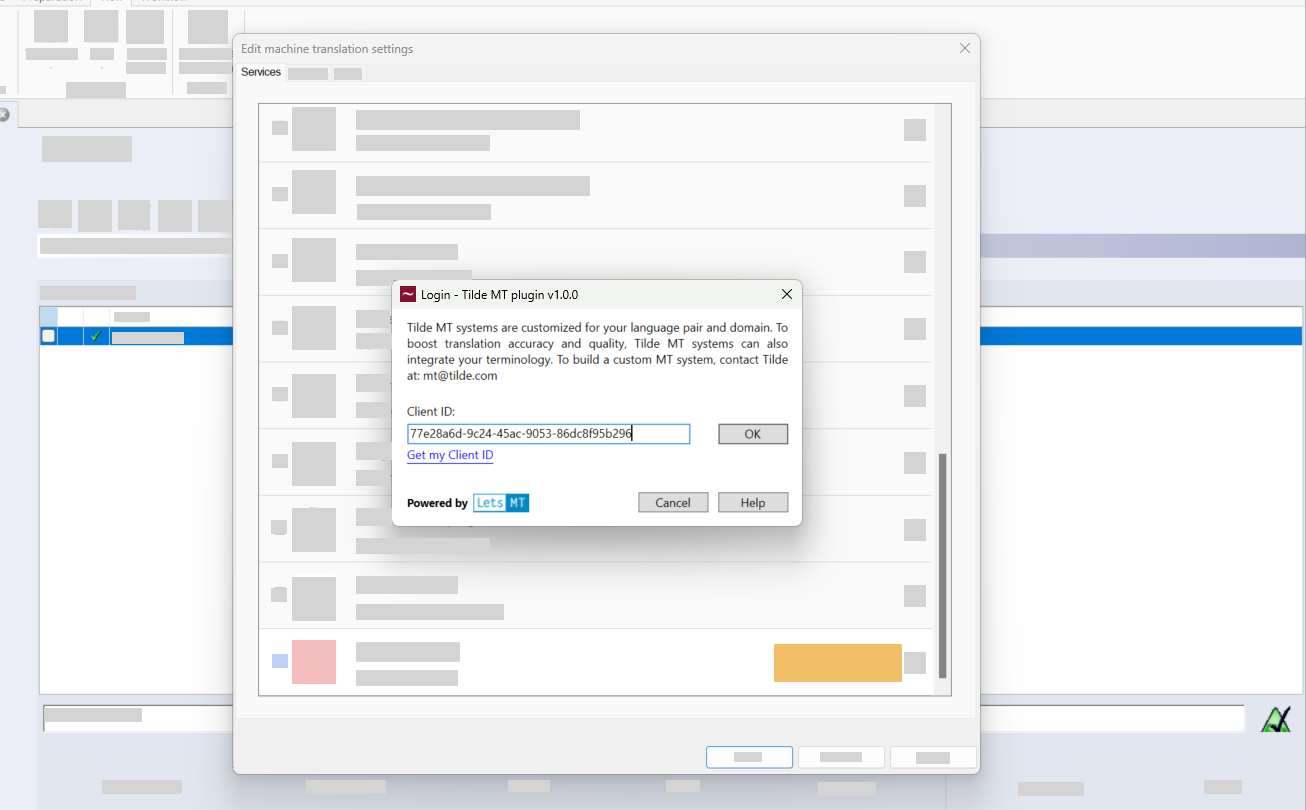Click the green icon at bottom right of main window
This screenshot has height=810, width=1306.
coord(1275,719)
